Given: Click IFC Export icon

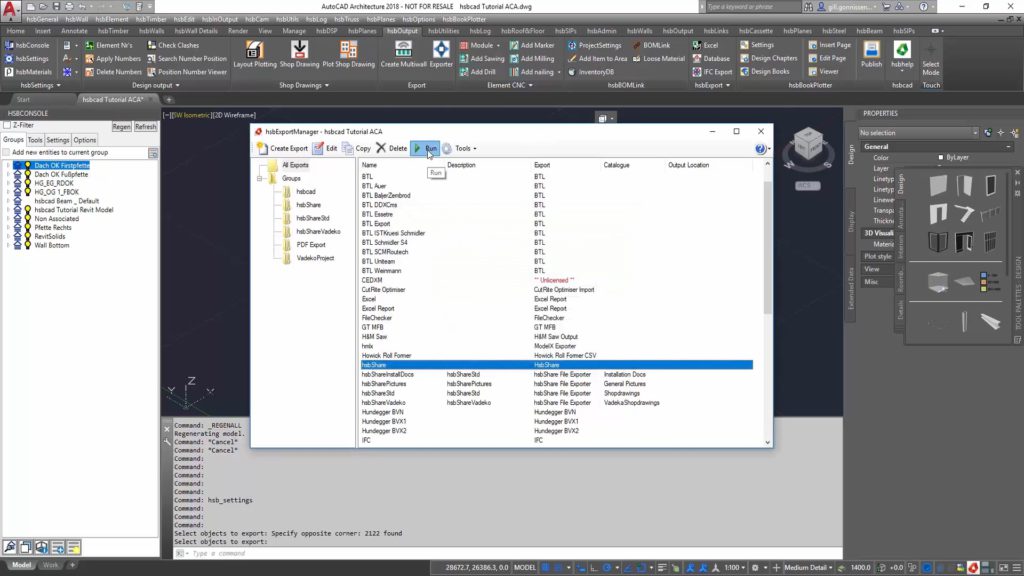Looking at the screenshot, I should 712,72.
